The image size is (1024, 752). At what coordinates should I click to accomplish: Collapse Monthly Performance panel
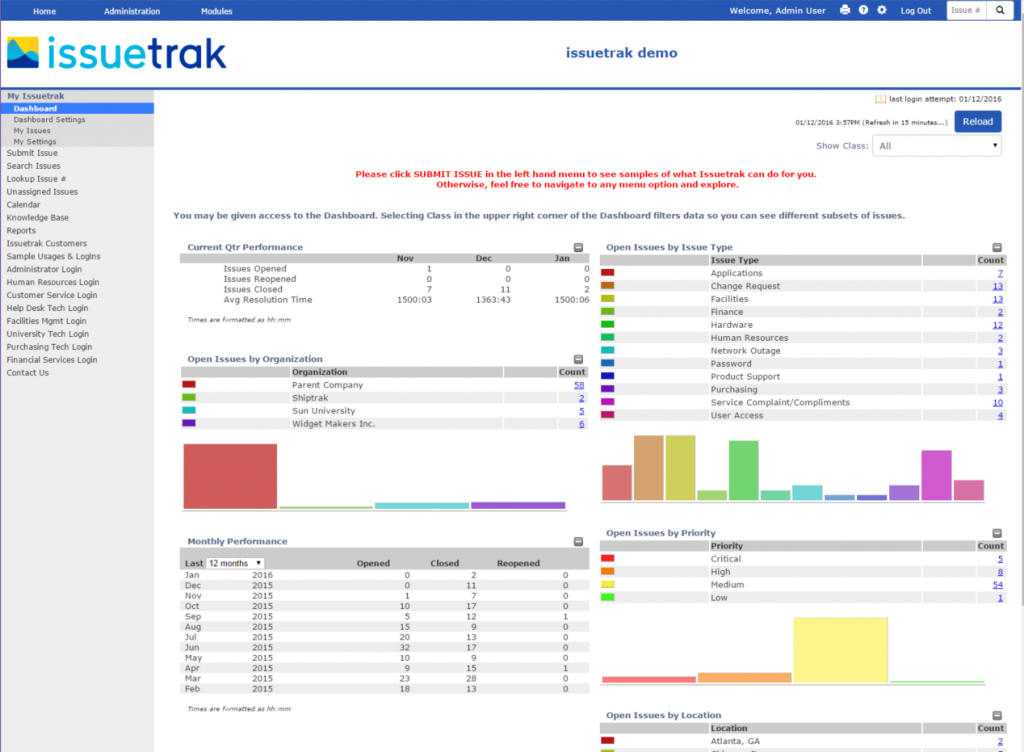click(x=579, y=542)
